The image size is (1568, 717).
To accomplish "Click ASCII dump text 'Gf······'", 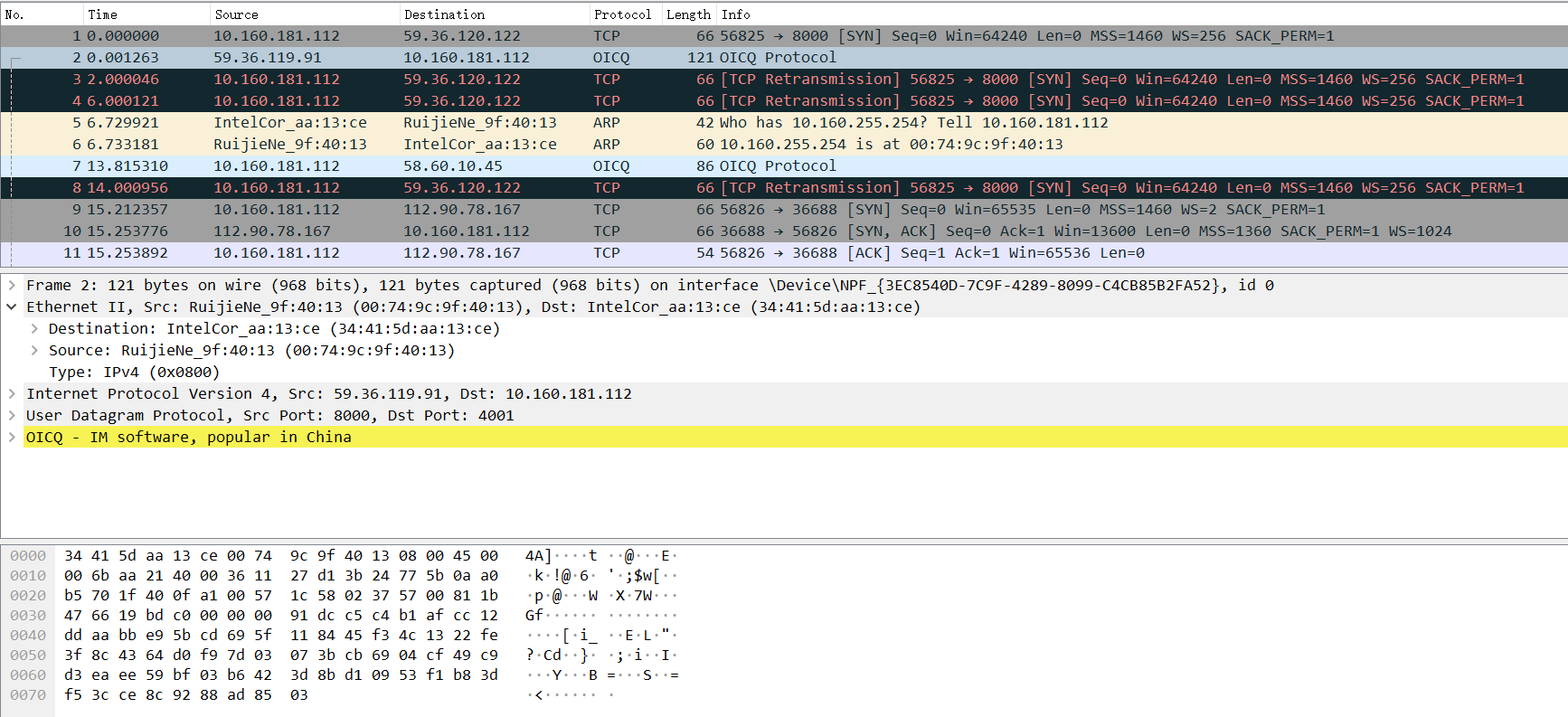I will click(x=562, y=616).
